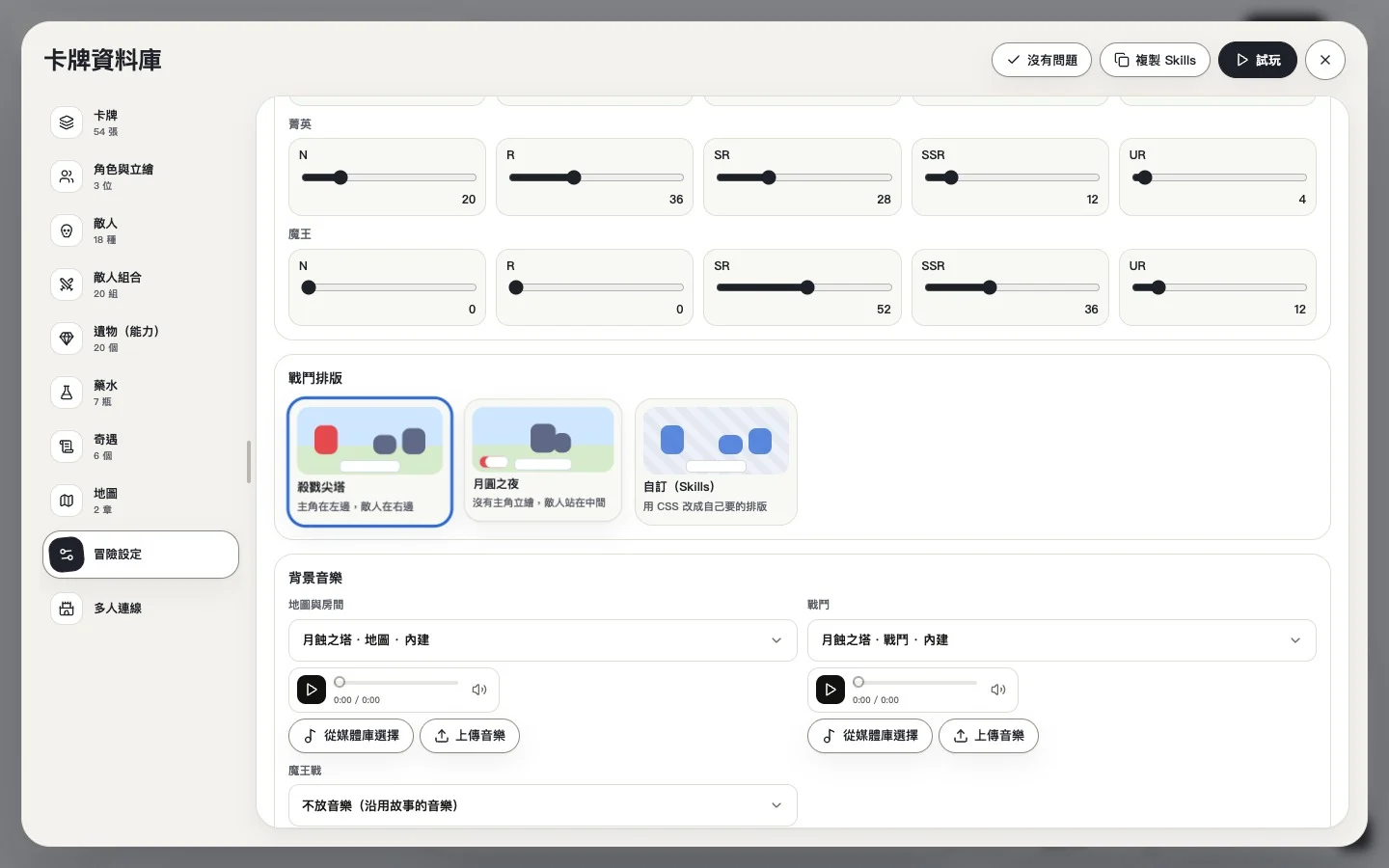
Task: Click 上傳音樂 under 戰鬥
Action: click(x=989, y=736)
